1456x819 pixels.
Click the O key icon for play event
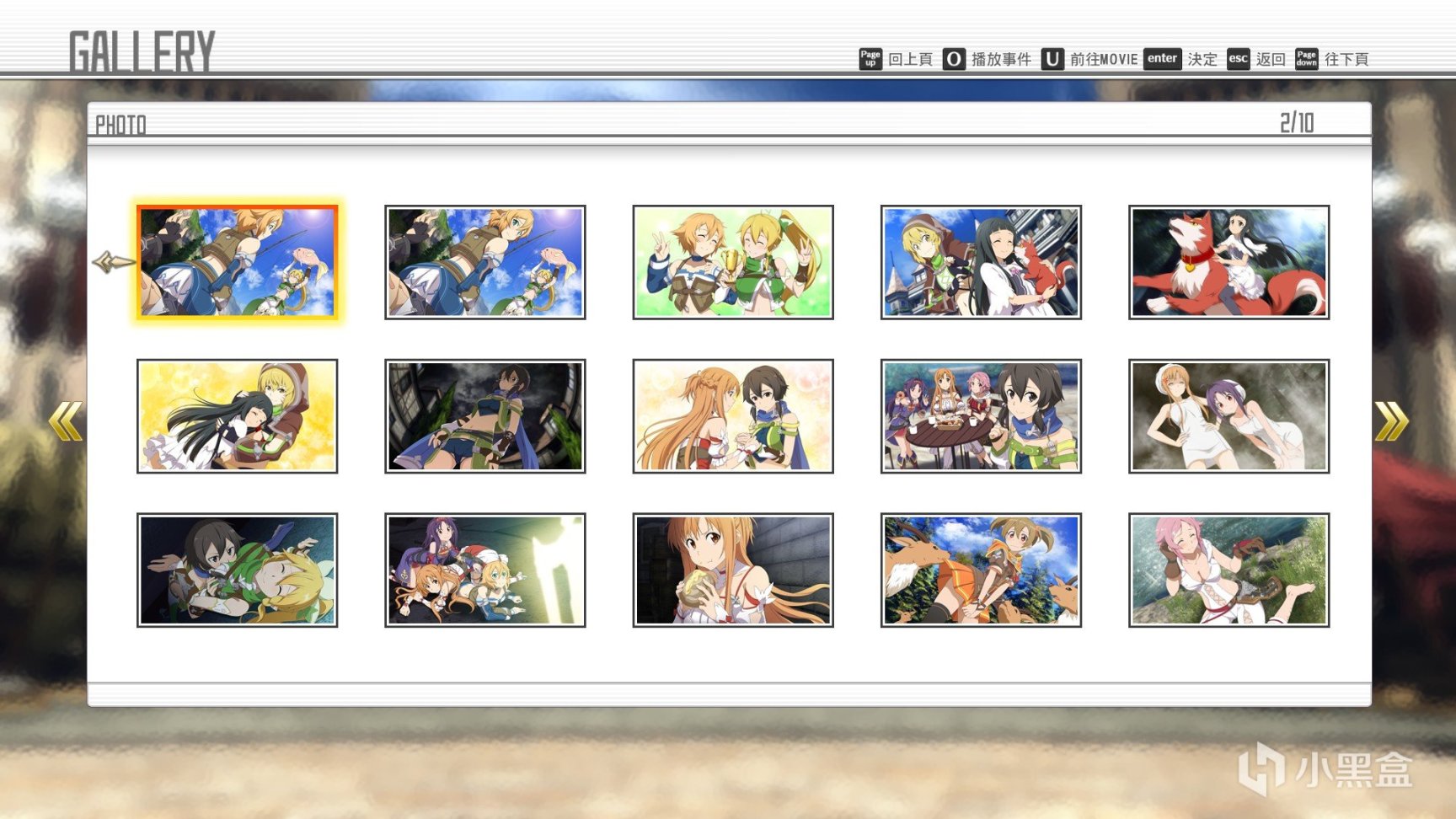coord(954,59)
